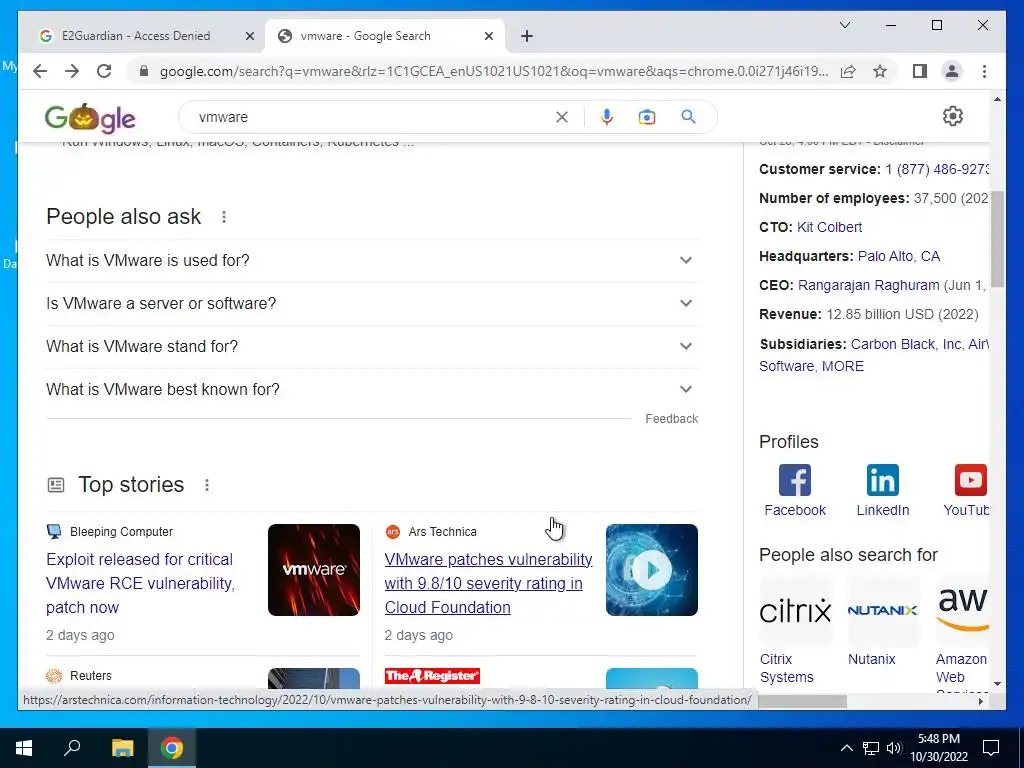Open Windows taskbar search
Viewport: 1024px width, 768px height.
click(72, 748)
